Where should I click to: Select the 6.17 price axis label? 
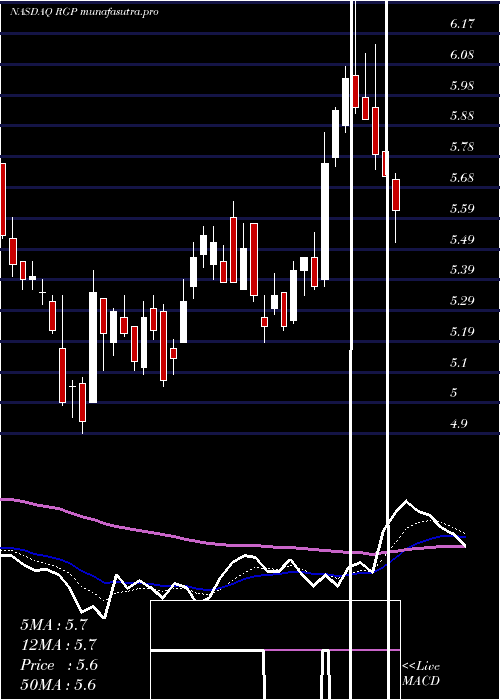click(x=461, y=24)
